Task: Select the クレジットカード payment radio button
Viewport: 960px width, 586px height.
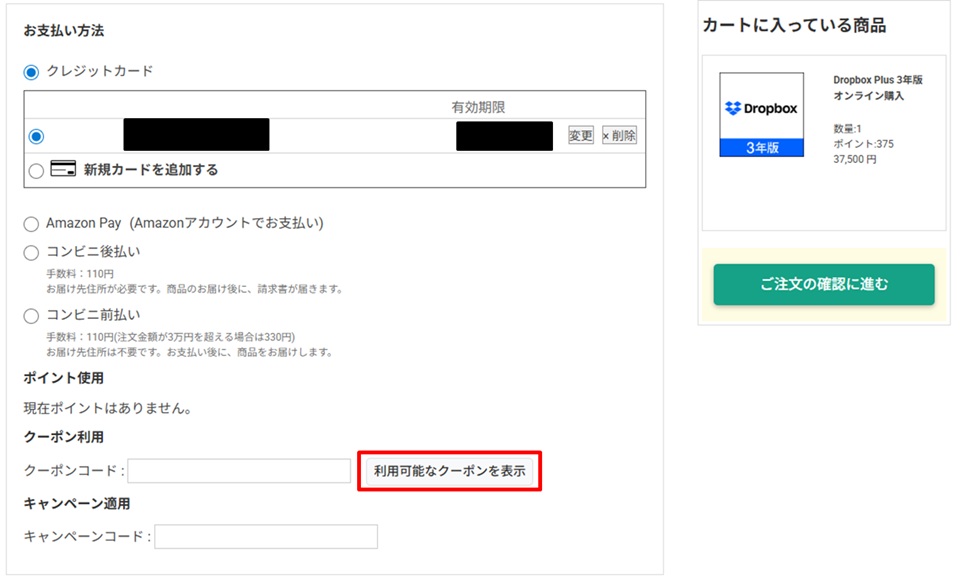Action: point(31,71)
